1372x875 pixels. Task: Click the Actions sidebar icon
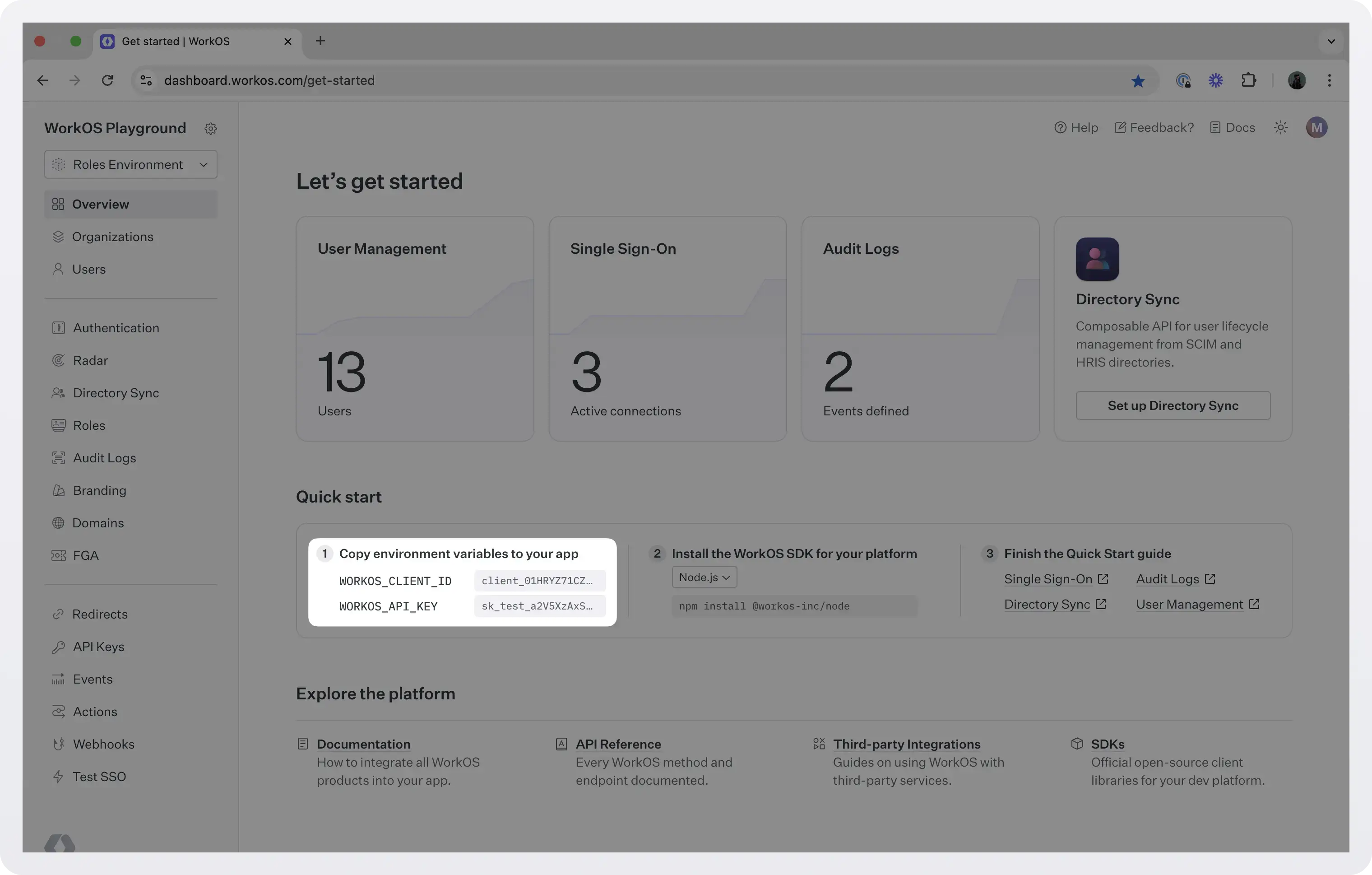tap(58, 712)
